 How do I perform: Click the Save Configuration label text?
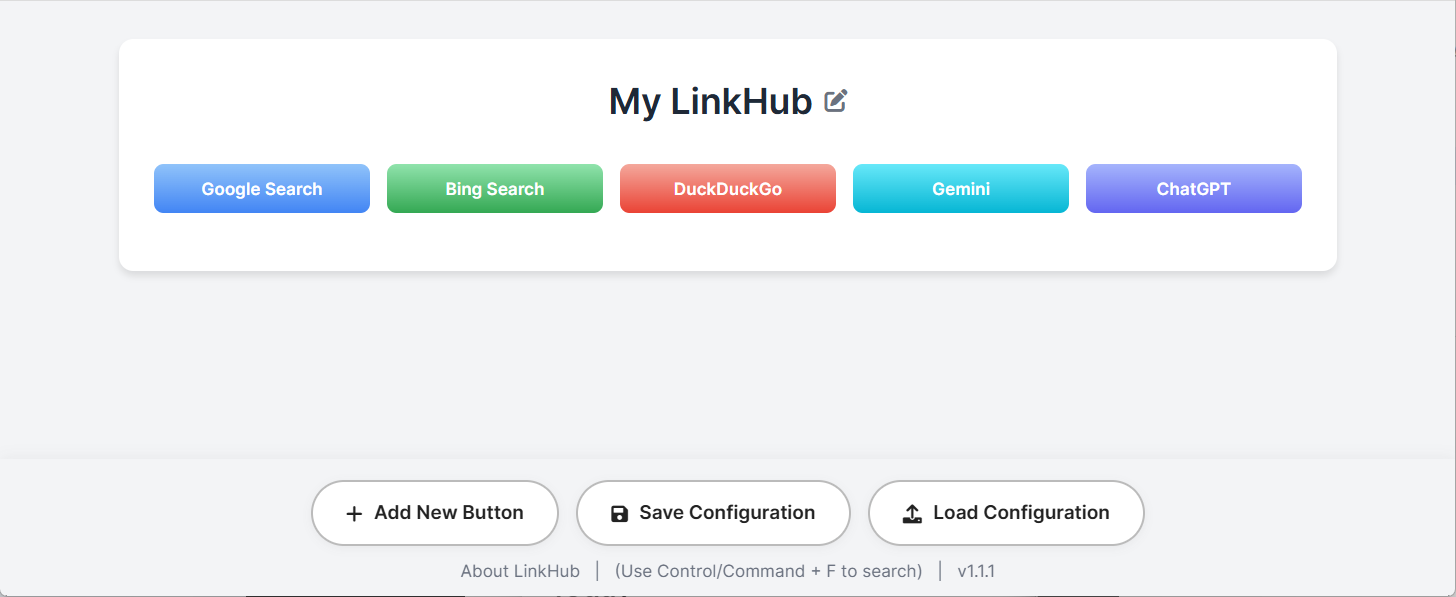[727, 513]
